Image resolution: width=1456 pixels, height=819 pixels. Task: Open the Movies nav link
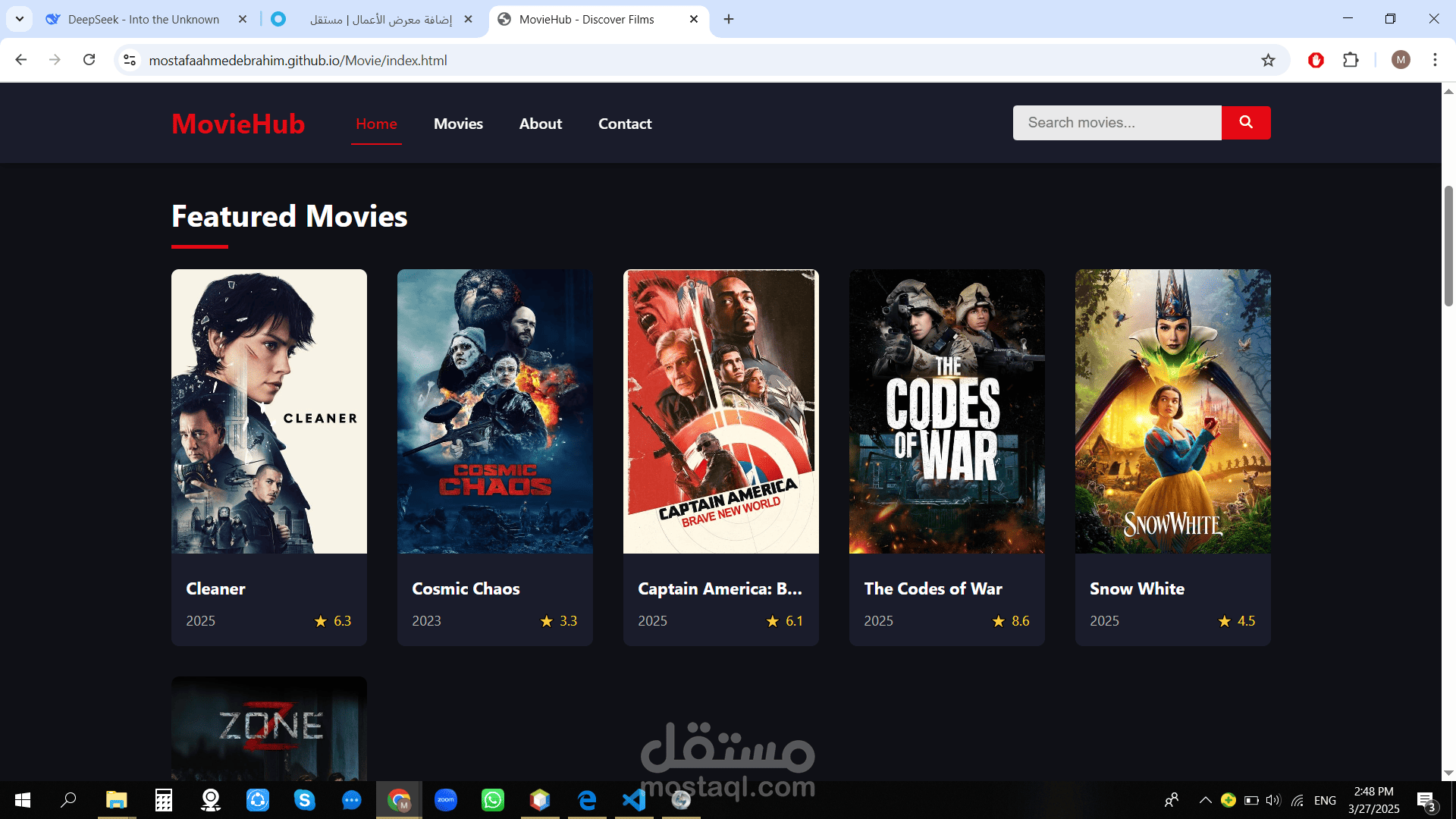point(458,124)
